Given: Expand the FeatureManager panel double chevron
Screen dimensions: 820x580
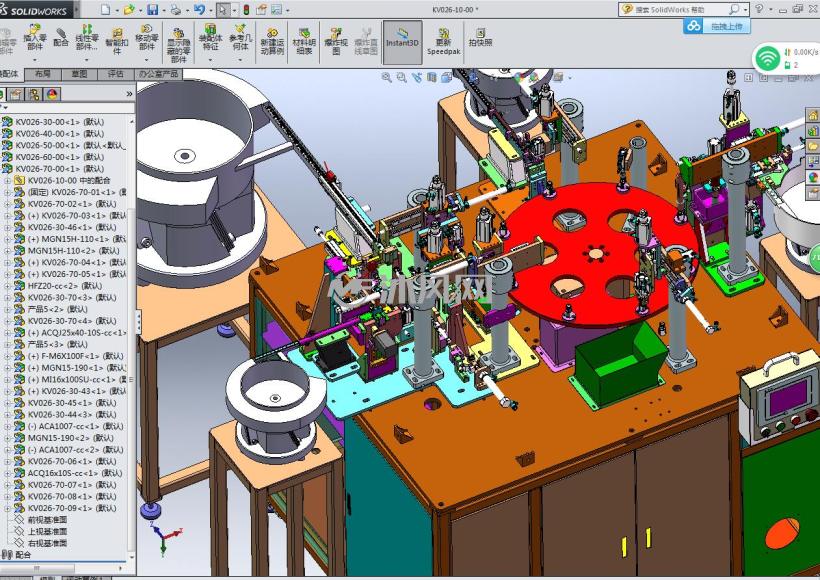Looking at the screenshot, I should coord(129,94).
